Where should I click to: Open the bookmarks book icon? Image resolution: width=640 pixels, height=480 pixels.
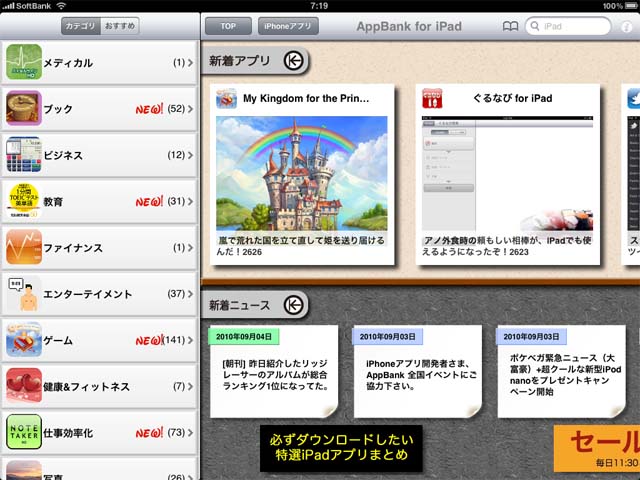tap(510, 27)
